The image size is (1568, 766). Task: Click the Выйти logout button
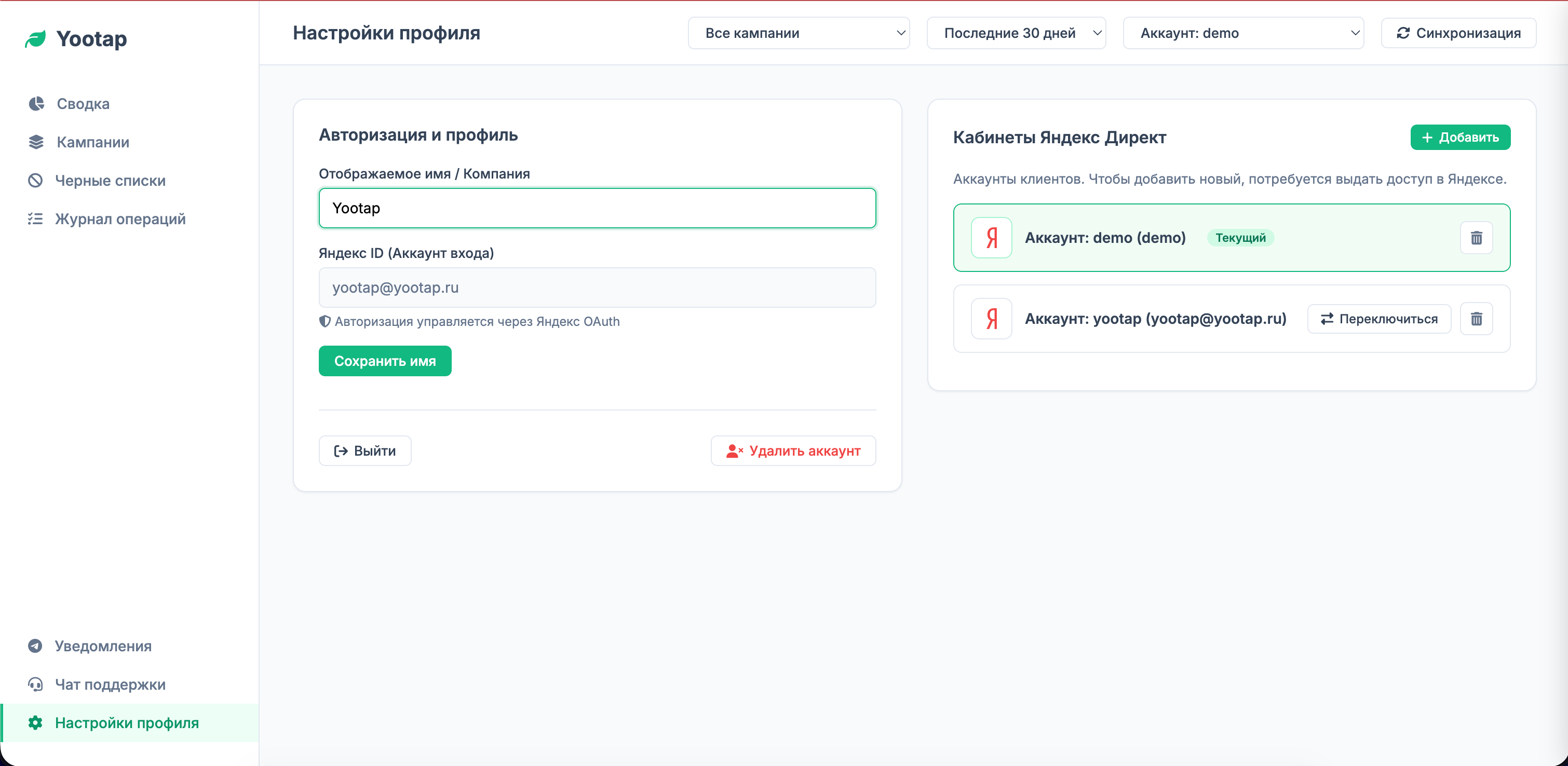[364, 450]
